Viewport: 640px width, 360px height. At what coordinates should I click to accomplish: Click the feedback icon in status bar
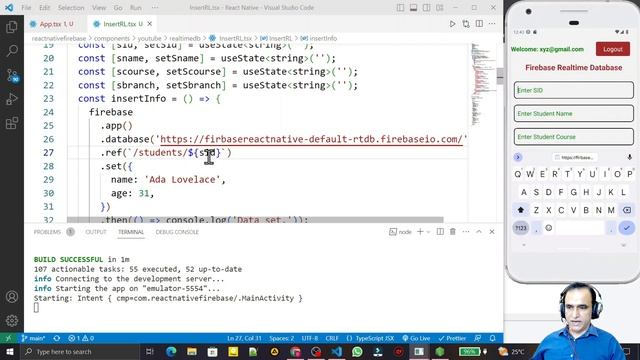point(478,338)
